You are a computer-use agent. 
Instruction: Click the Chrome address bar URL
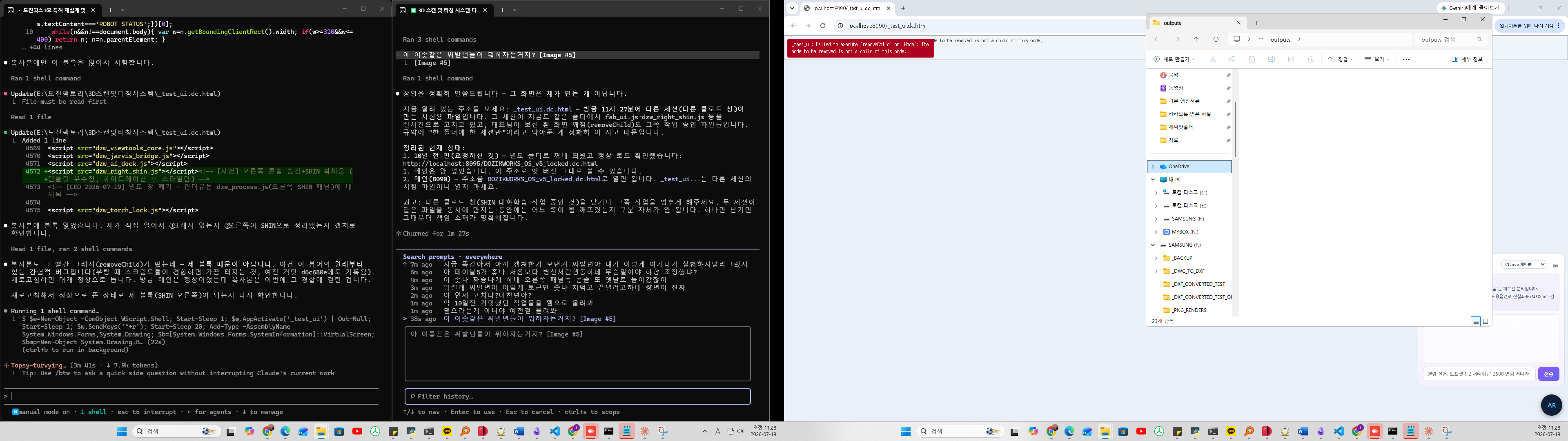887,26
